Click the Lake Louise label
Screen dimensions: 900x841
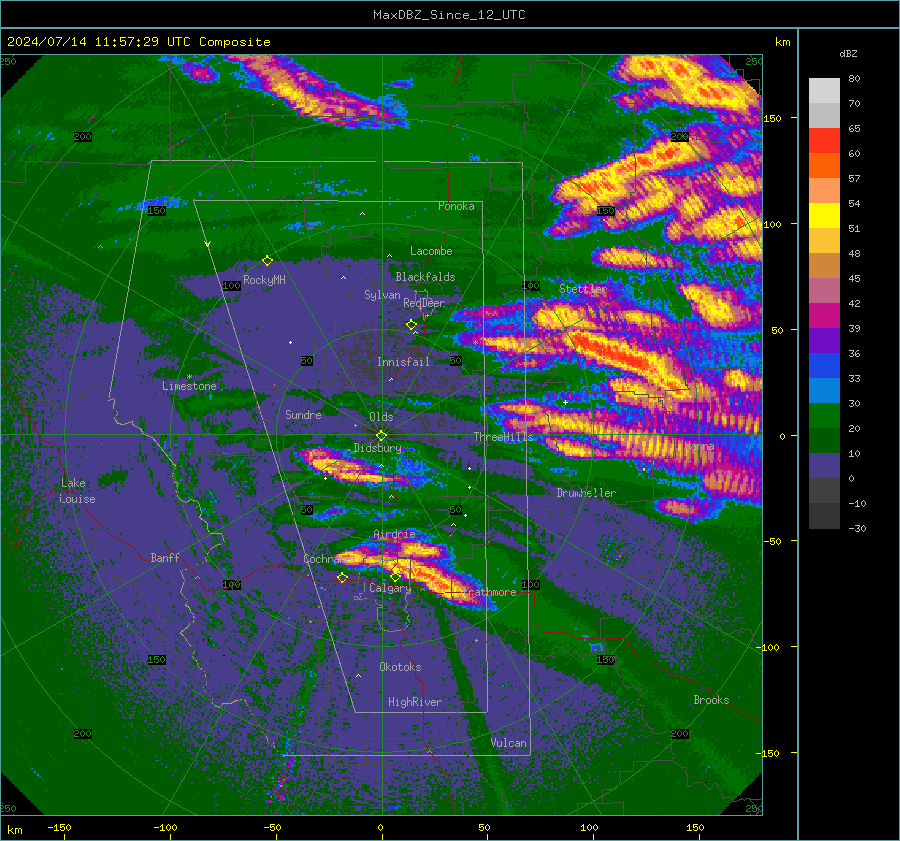click(x=78, y=491)
